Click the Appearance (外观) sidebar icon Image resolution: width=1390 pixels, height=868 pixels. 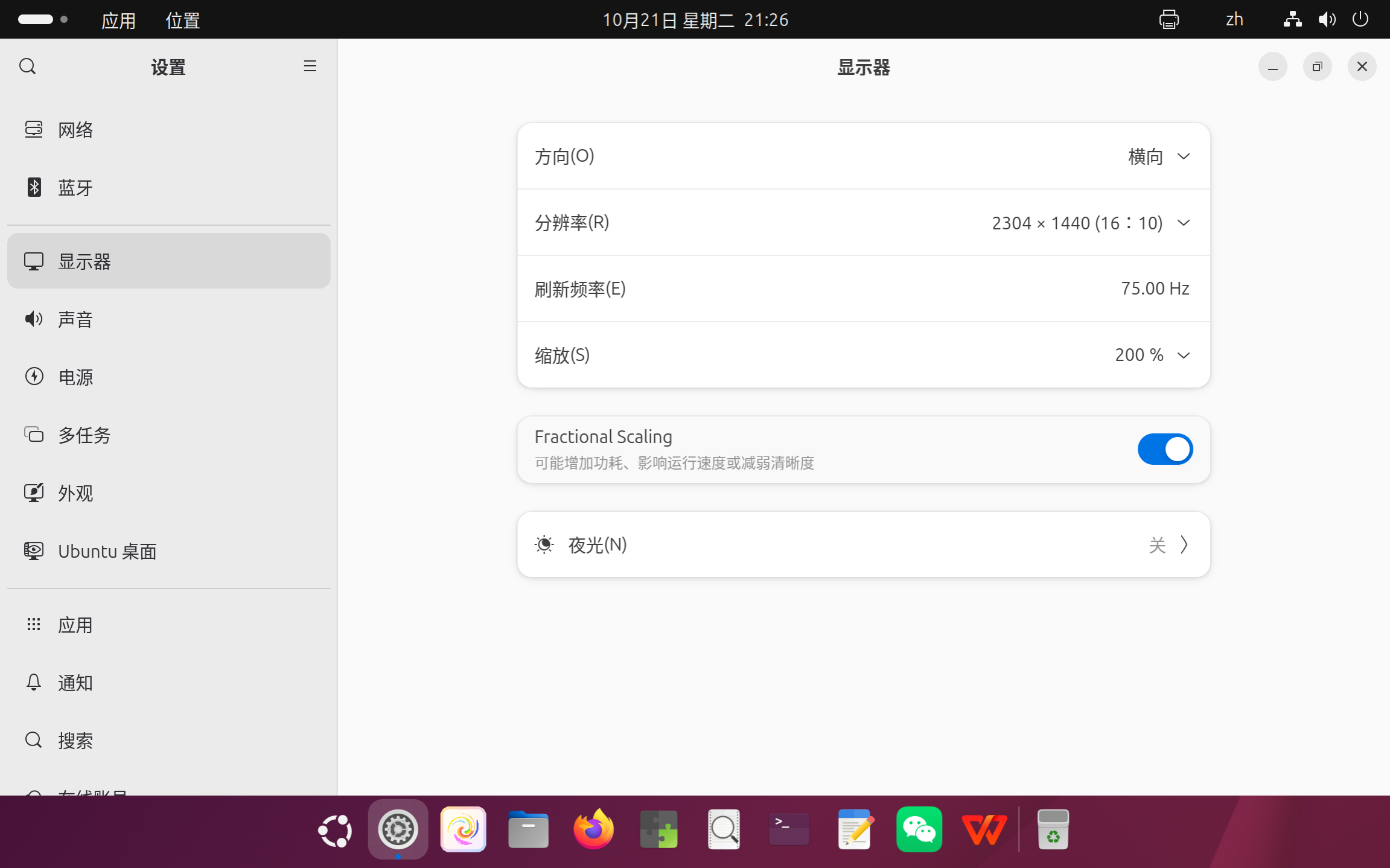34,493
